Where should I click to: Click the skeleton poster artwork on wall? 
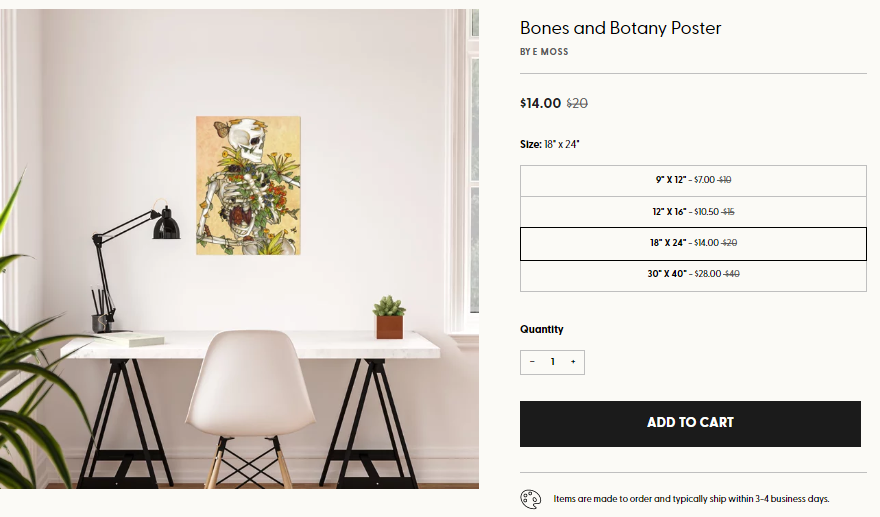pyautogui.click(x=248, y=185)
